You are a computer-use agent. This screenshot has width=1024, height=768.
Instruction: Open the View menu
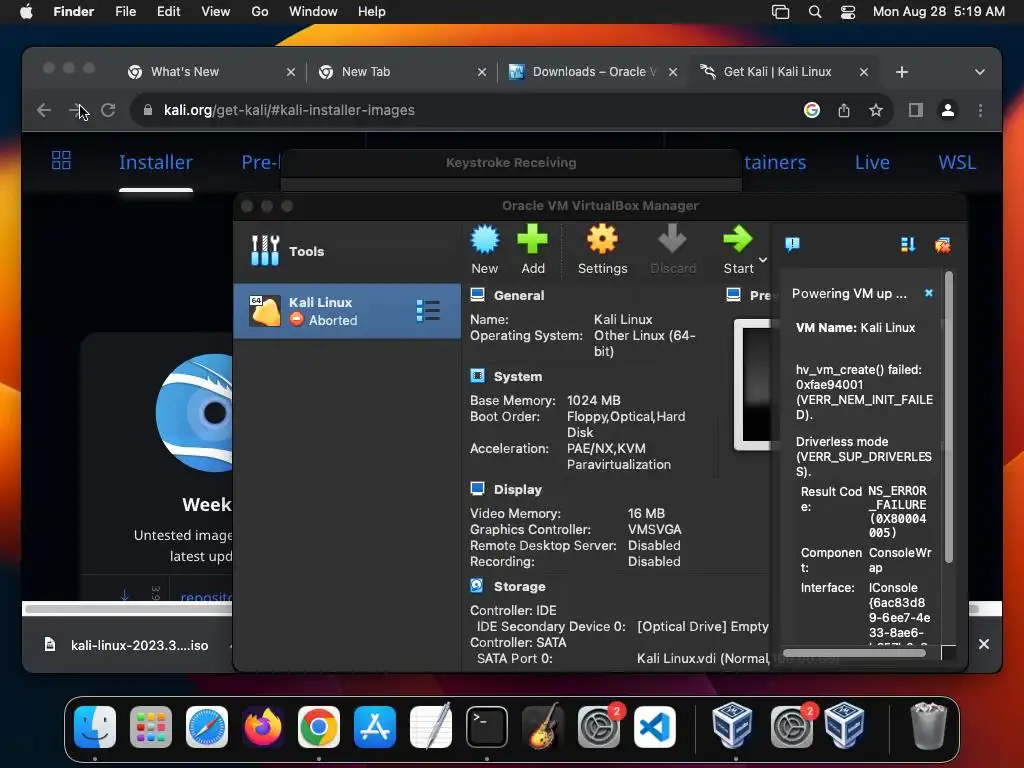216,12
